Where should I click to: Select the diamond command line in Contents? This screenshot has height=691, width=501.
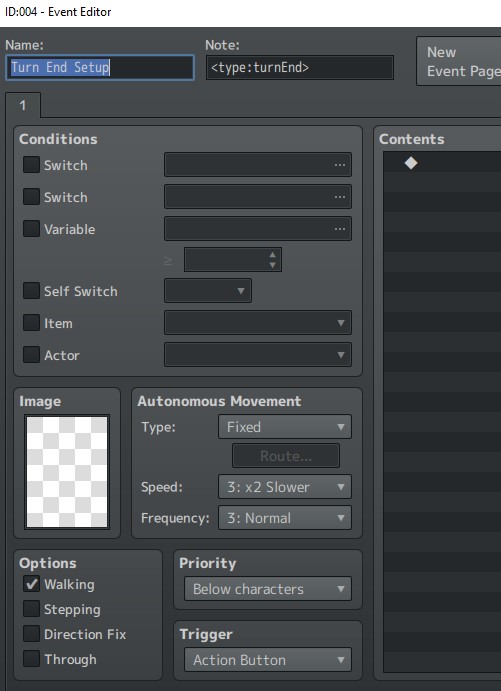[442, 163]
